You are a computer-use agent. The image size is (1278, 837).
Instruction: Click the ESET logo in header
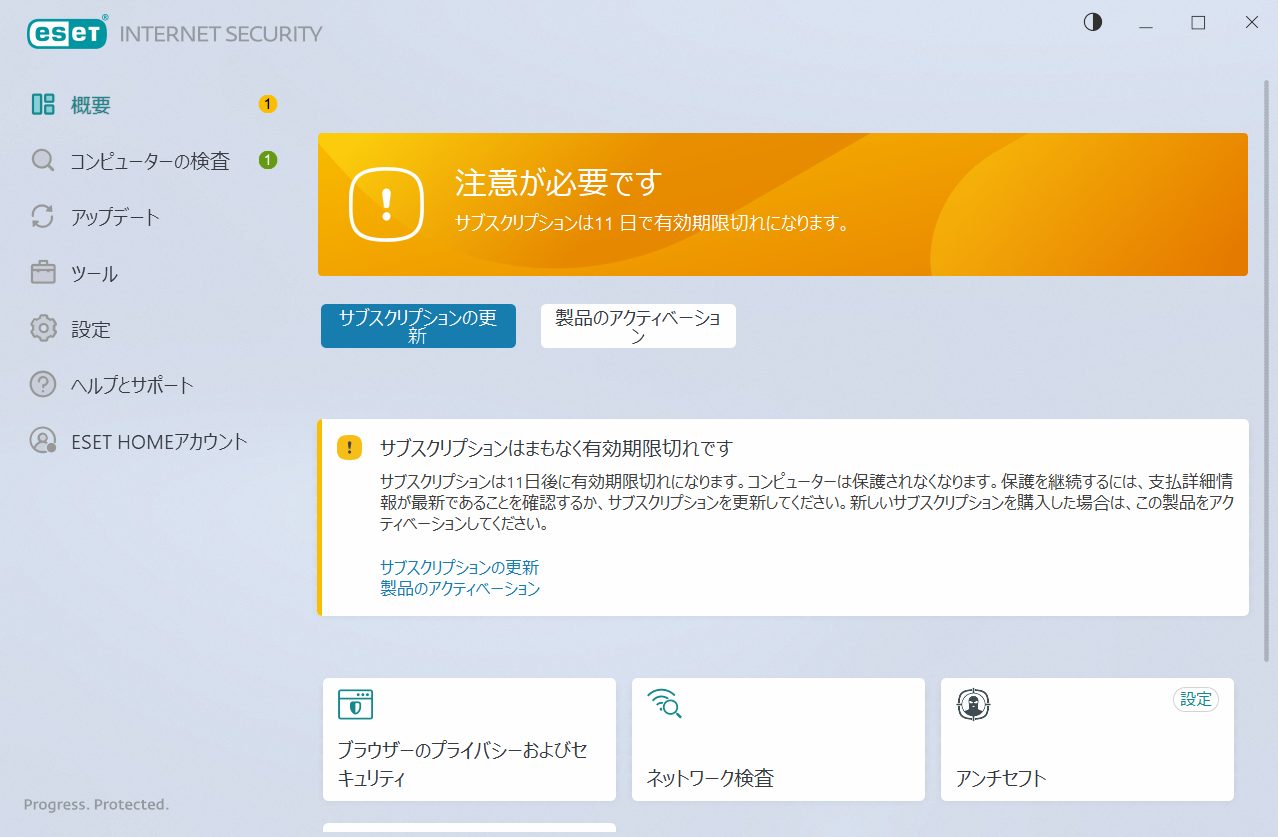pyautogui.click(x=68, y=32)
